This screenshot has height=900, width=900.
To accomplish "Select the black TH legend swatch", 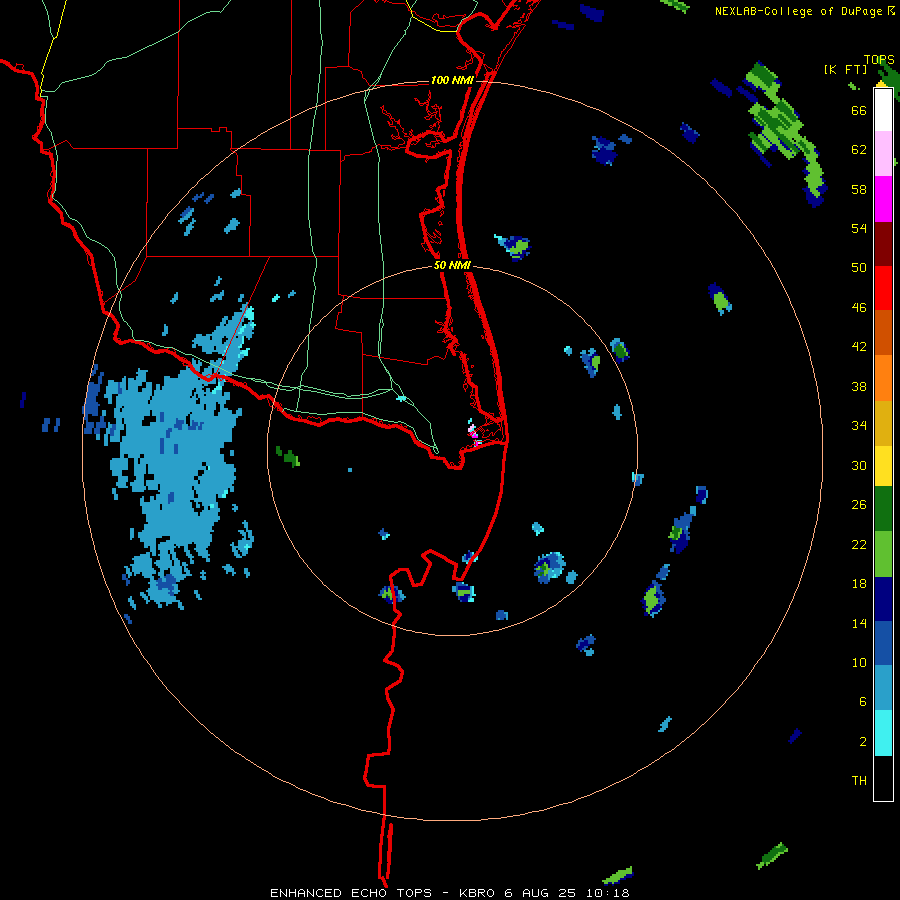I will [883, 778].
